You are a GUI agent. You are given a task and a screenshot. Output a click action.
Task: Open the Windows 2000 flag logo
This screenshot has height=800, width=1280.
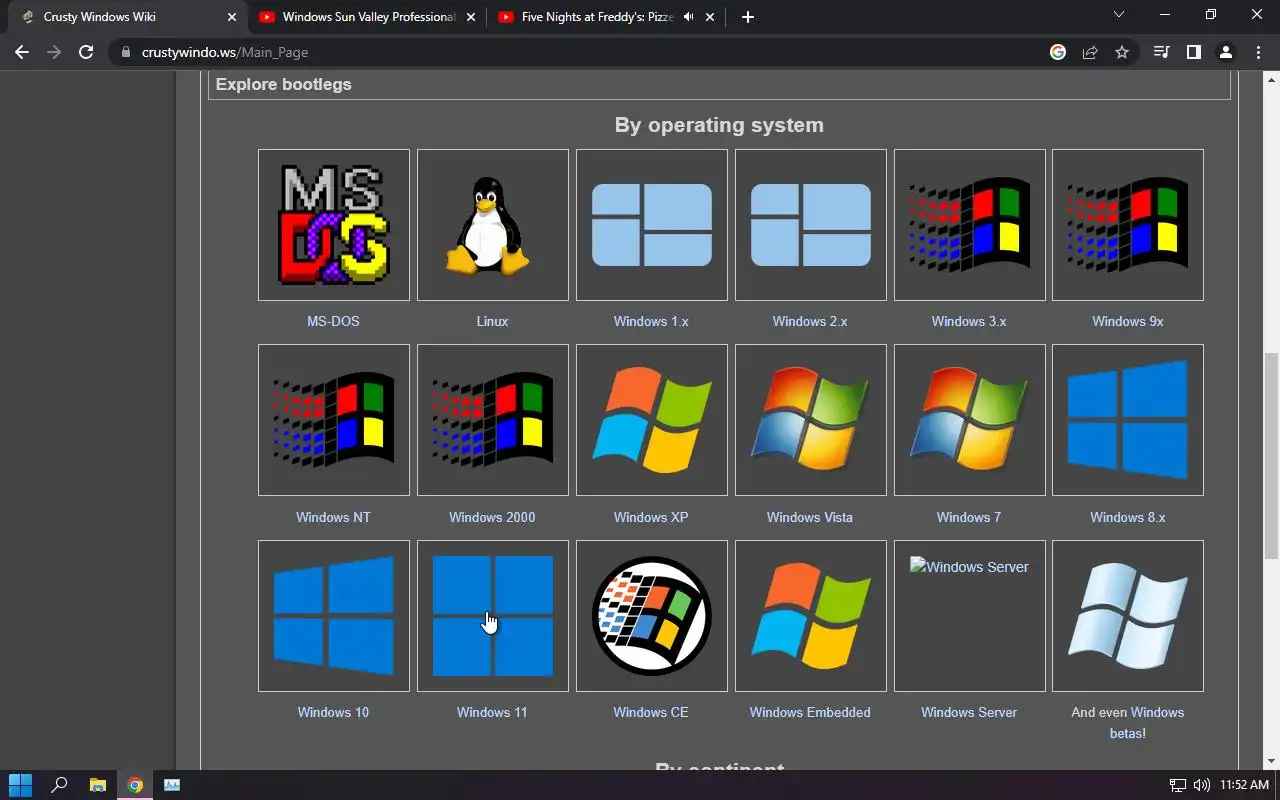tap(493, 420)
